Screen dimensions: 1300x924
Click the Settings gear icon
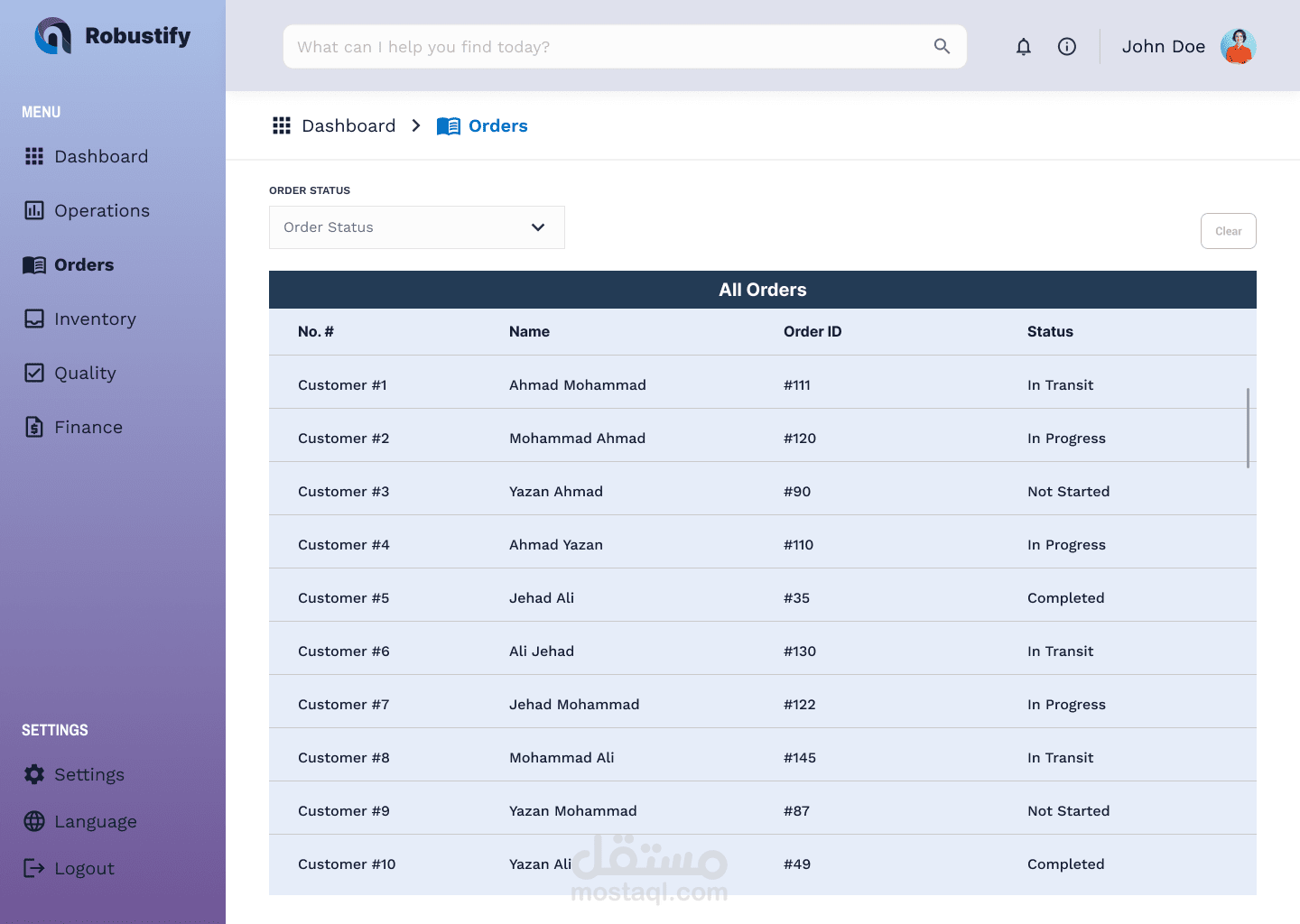(34, 774)
